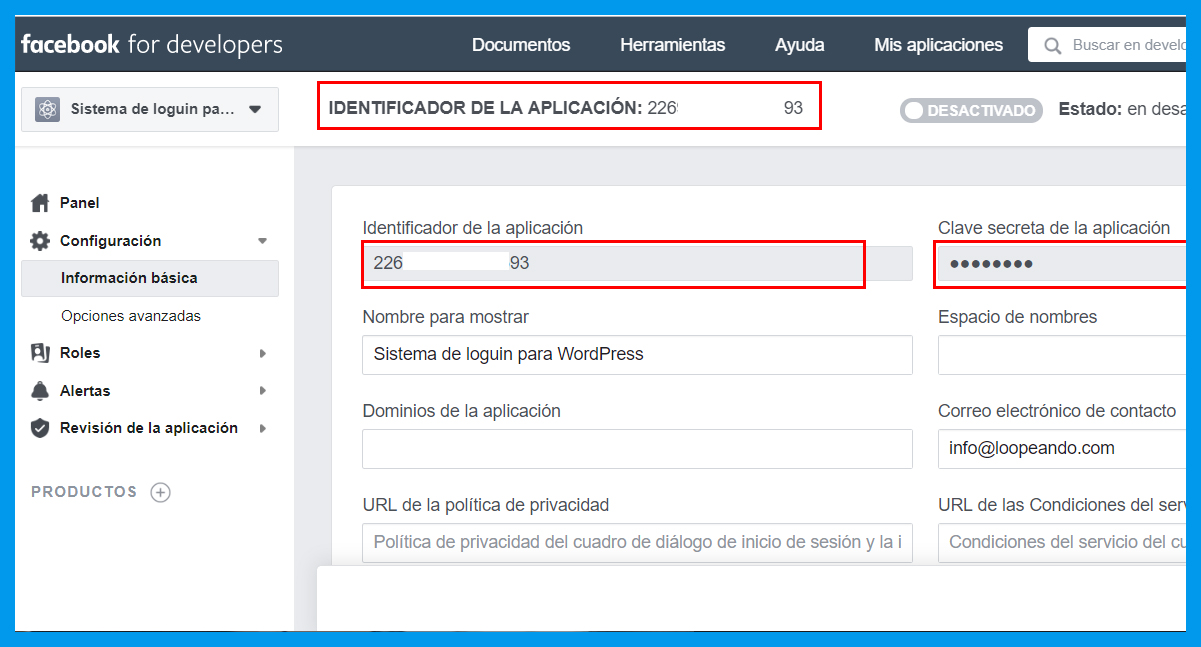The height and width of the screenshot is (647, 1201).
Task: Click the Clave secreta de la aplicación field
Action: (1062, 264)
